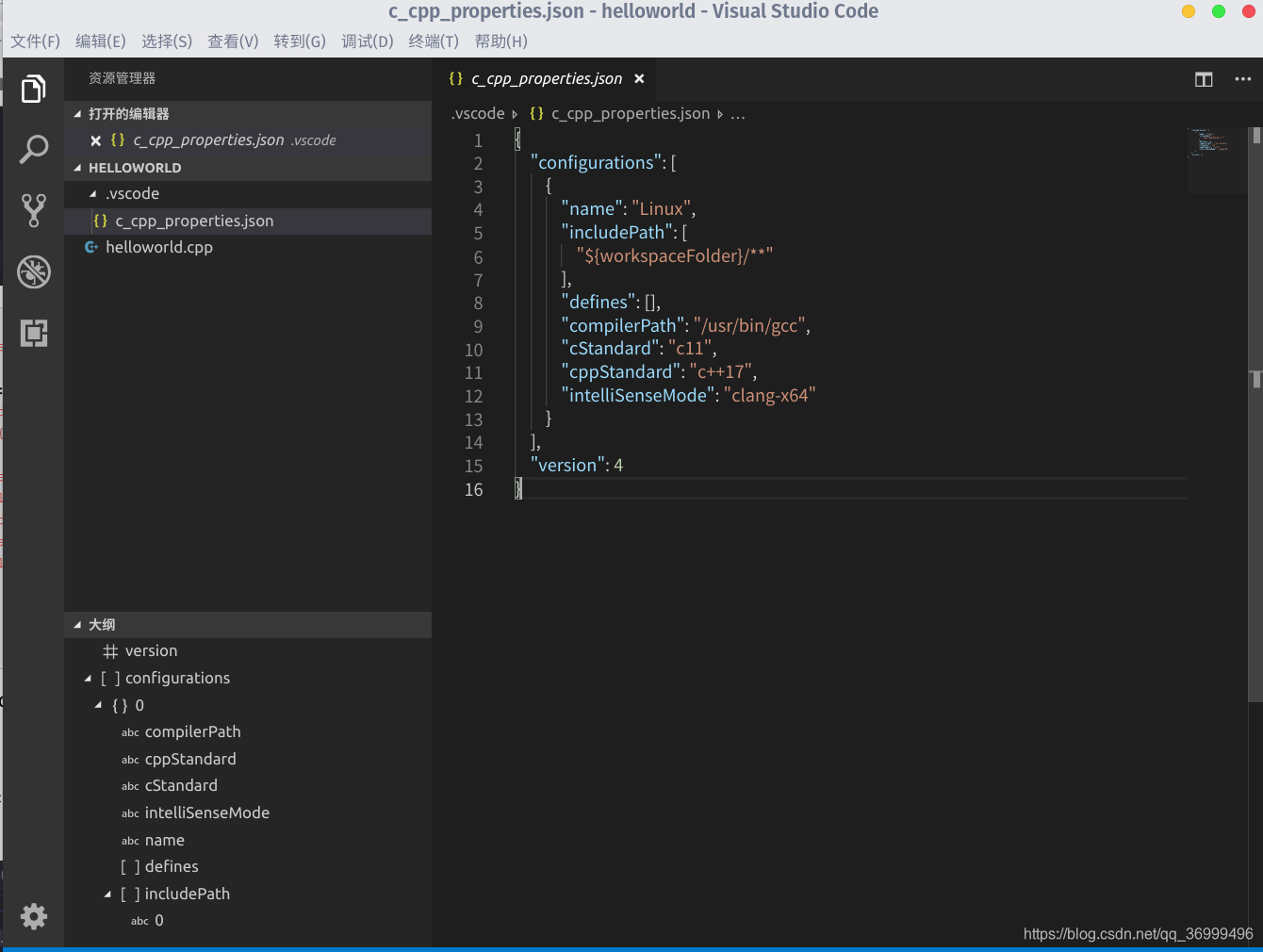Open the Manage gear menu
1263x952 pixels.
(33, 916)
